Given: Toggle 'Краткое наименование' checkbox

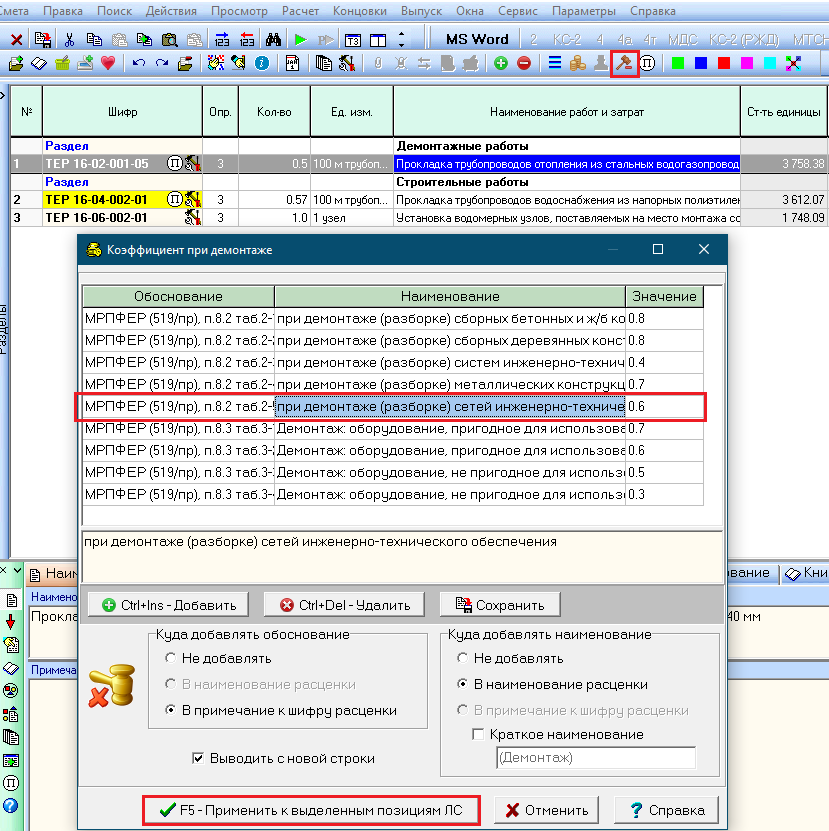Looking at the screenshot, I should (478, 734).
